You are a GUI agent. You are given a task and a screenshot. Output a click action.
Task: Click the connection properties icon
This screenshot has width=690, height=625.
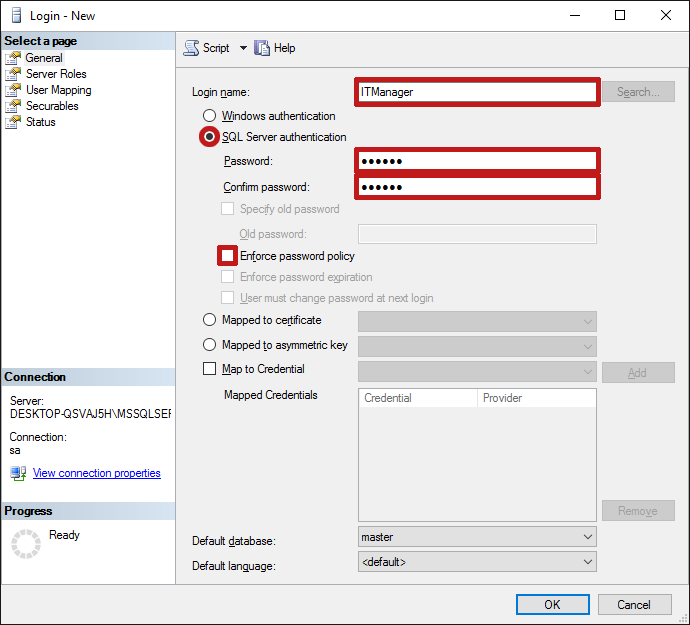[18, 473]
